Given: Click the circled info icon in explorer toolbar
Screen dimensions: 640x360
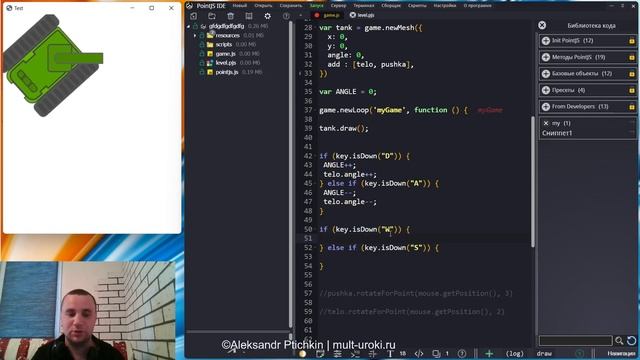Looking at the screenshot, I should [x=286, y=16].
